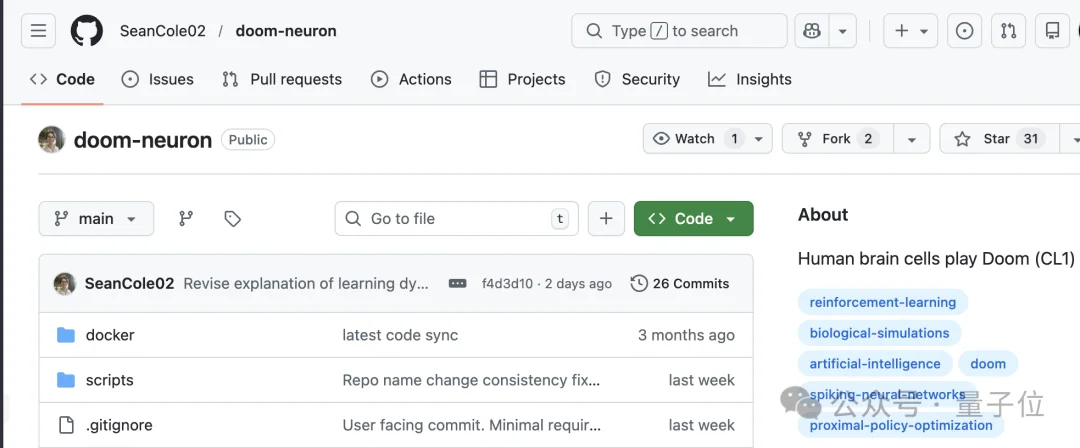Click the GitHub logo icon

[87, 31]
